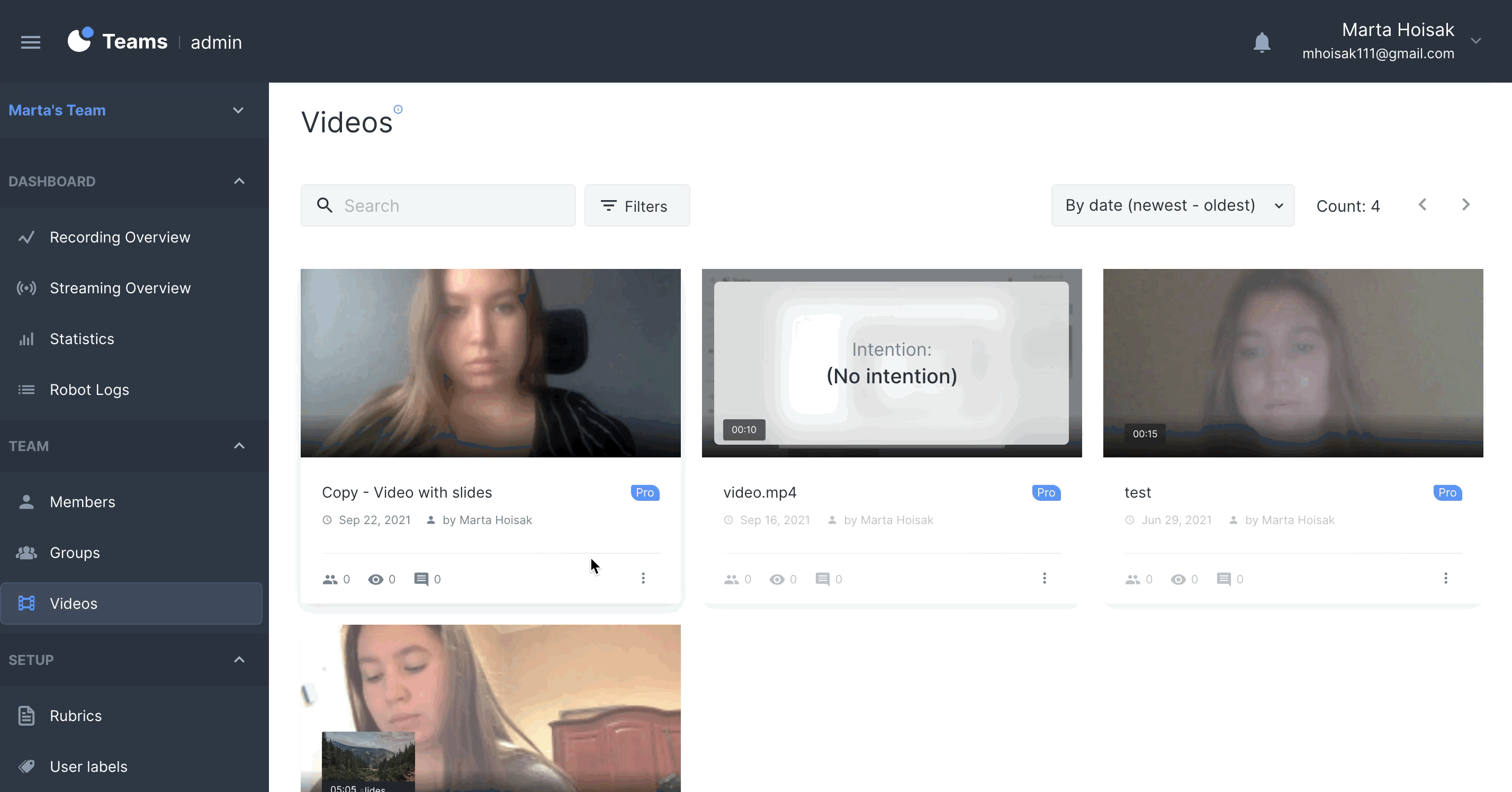Screen dimensions: 1512x792
Task: Expand the Marta Hoisak account menu
Action: point(1475,41)
